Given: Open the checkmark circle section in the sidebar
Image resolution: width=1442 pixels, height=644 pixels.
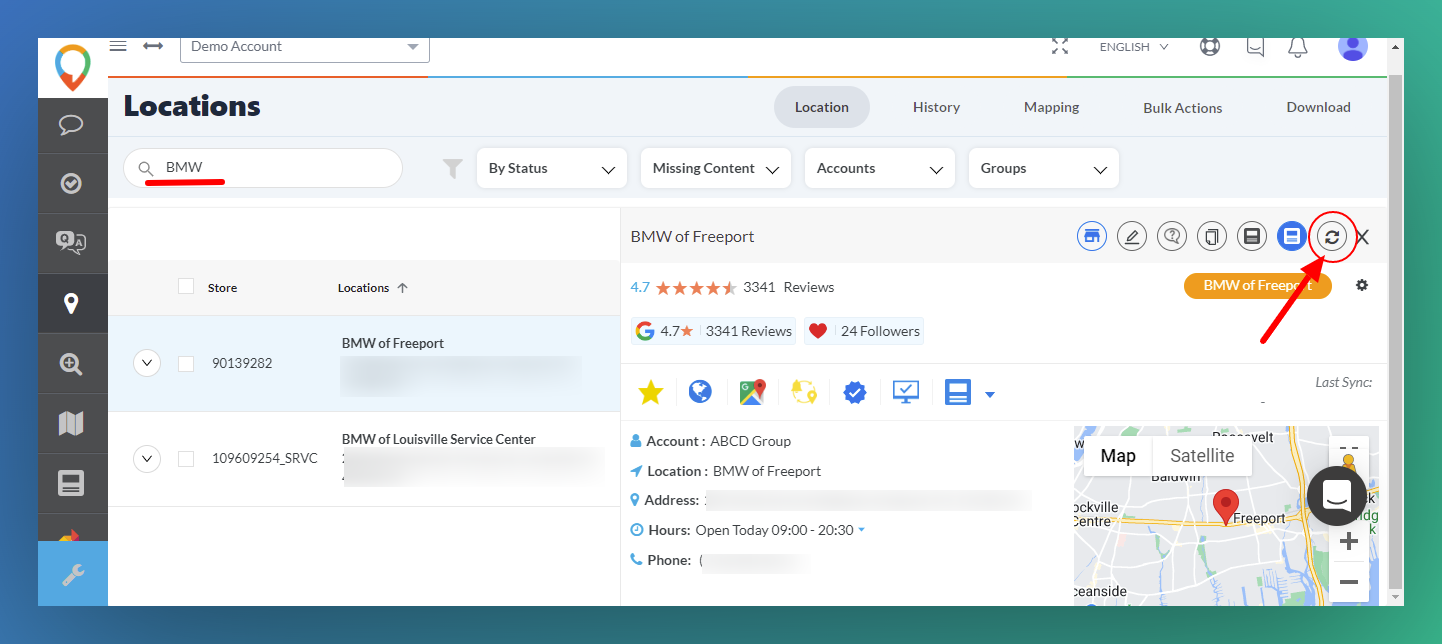Looking at the screenshot, I should (x=71, y=183).
